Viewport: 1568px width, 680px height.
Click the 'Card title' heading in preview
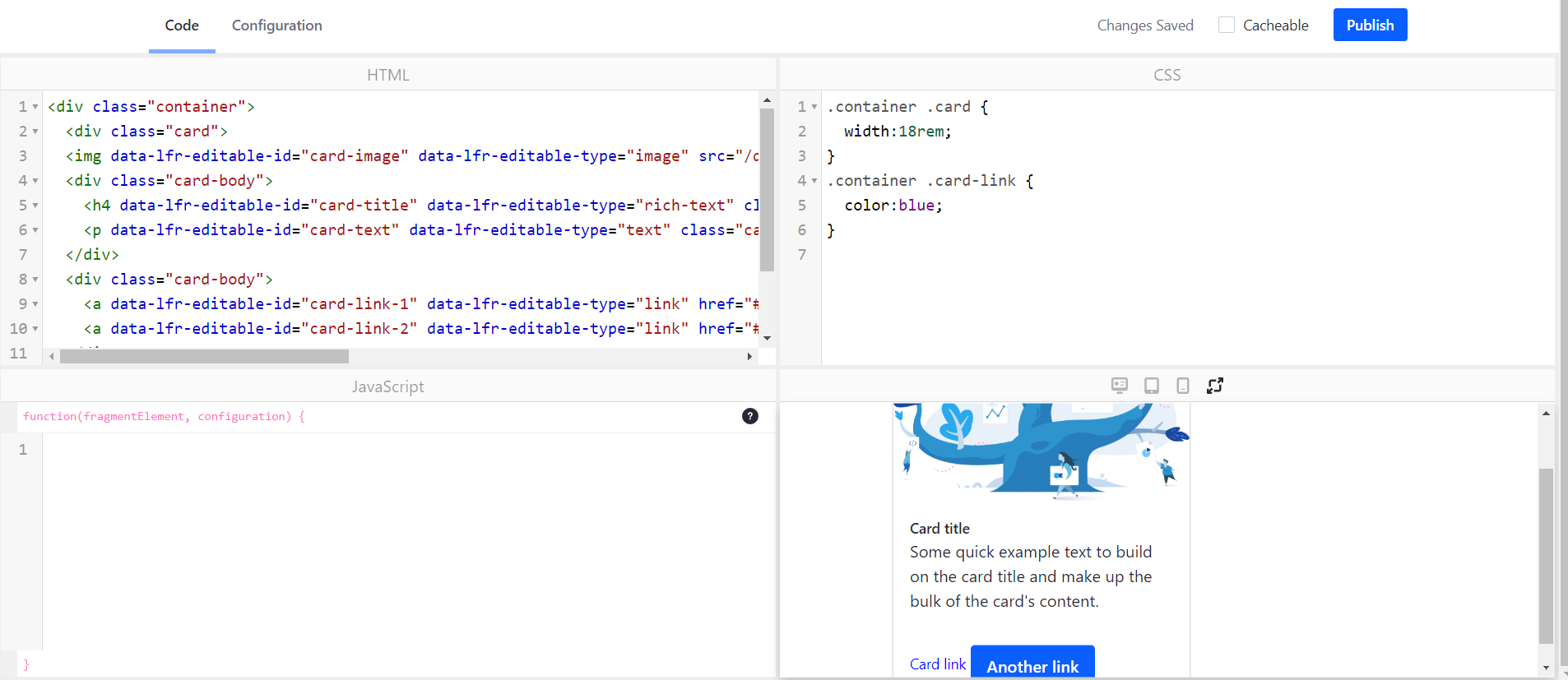pyautogui.click(x=939, y=529)
